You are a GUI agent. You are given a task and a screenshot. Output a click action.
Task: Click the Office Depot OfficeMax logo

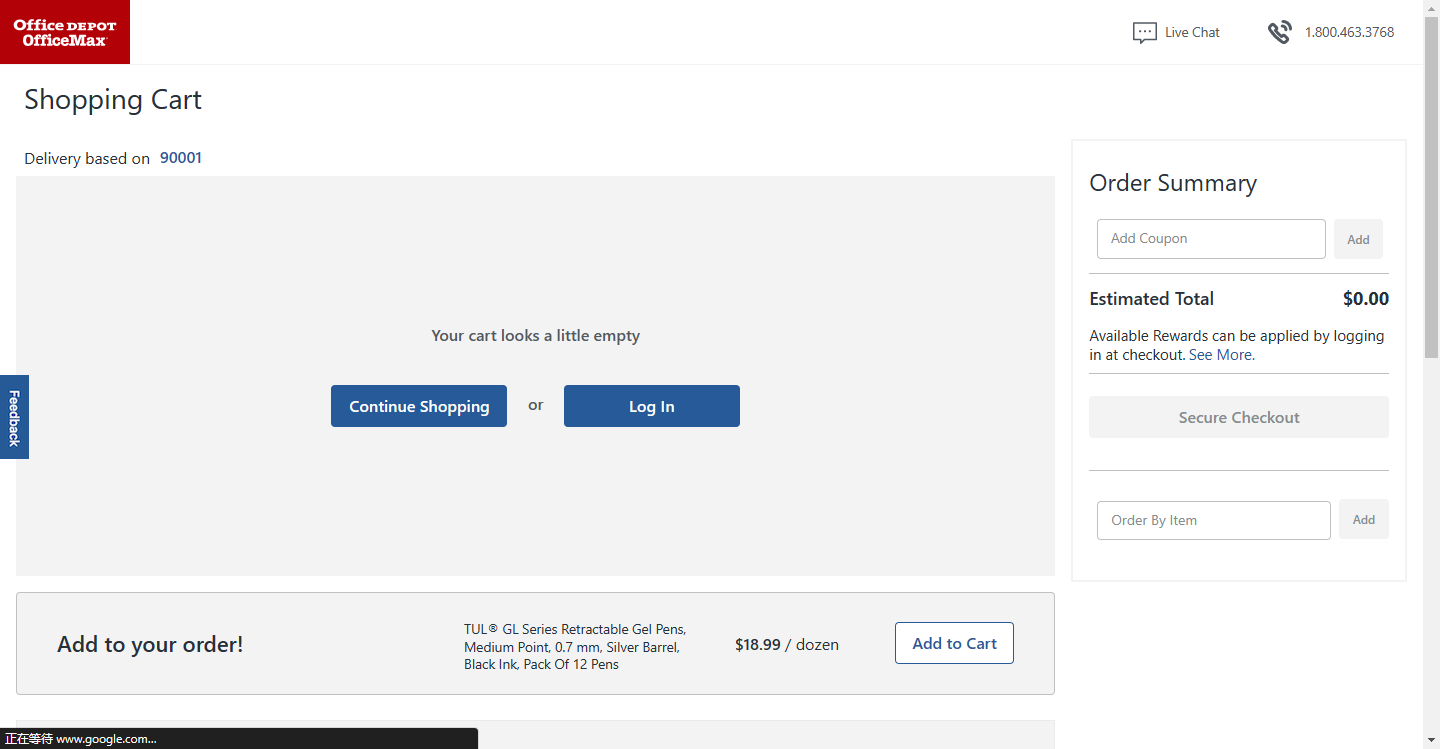tap(65, 32)
